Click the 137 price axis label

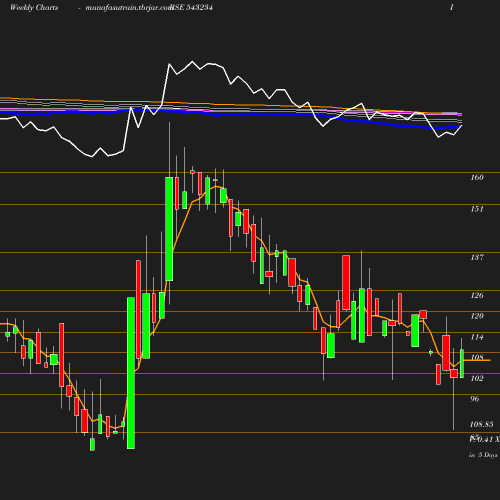pyautogui.click(x=477, y=257)
